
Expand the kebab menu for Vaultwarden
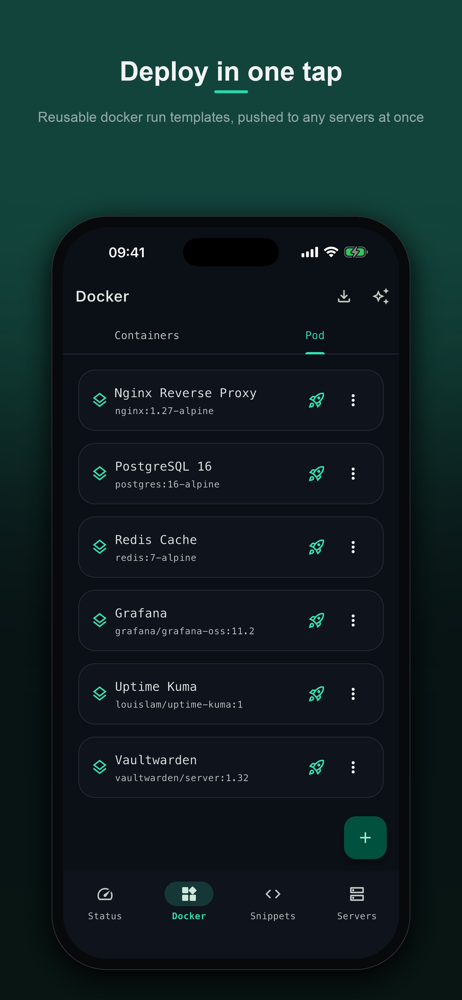(x=353, y=767)
